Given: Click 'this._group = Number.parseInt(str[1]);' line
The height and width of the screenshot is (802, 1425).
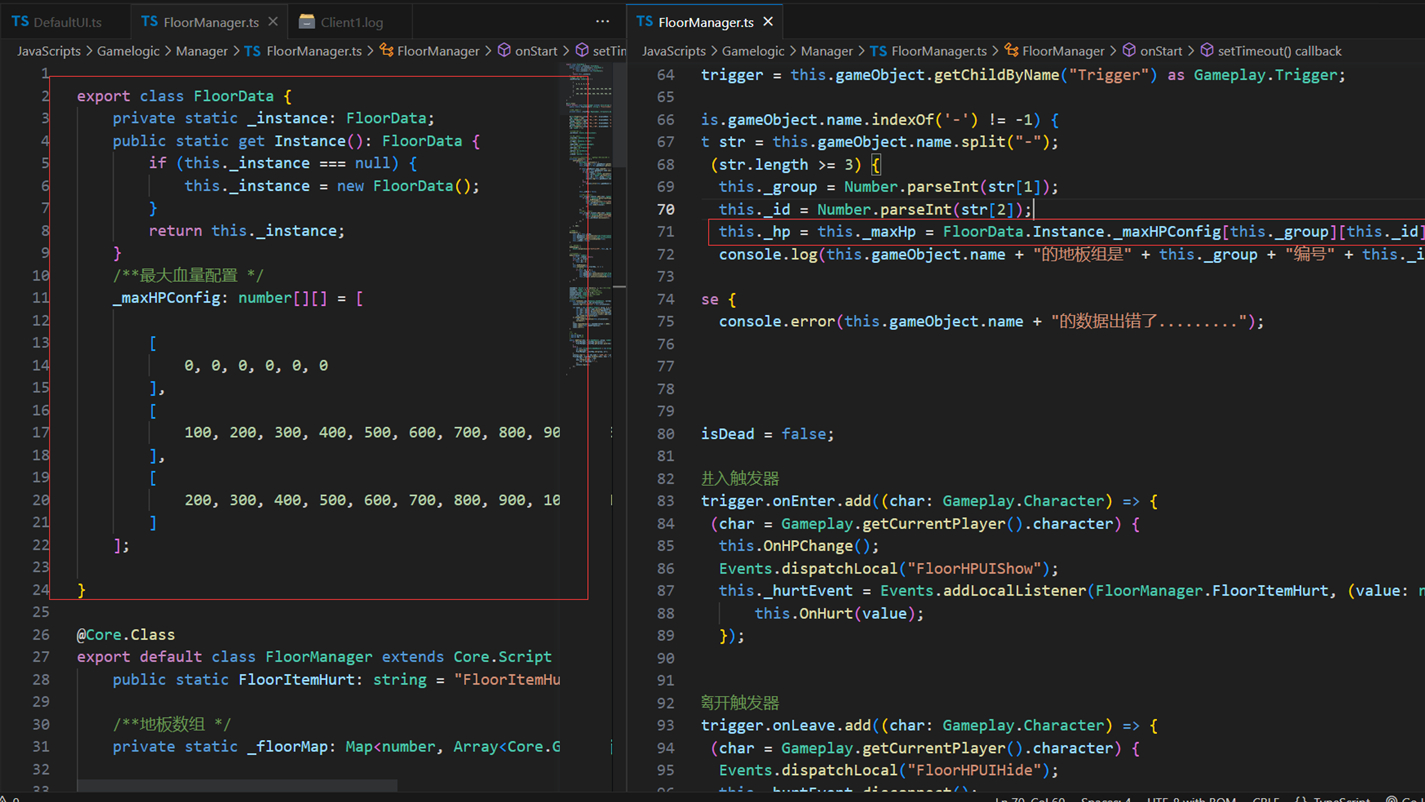Looking at the screenshot, I should tap(888, 186).
